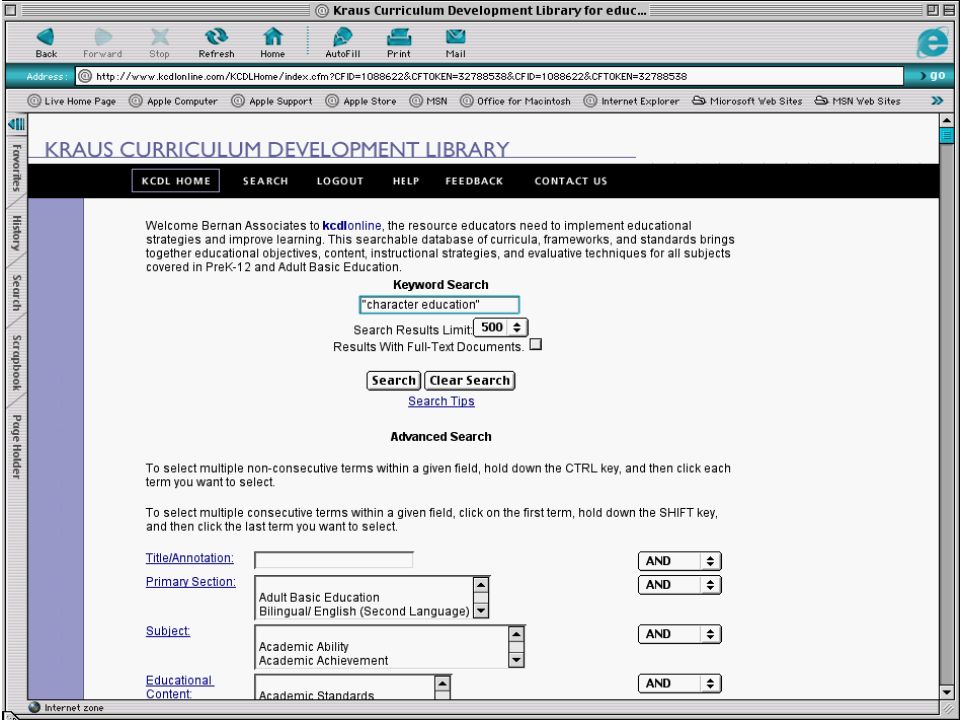Open the Apple Support favorite
Screen dimensions: 960x720
(271, 101)
